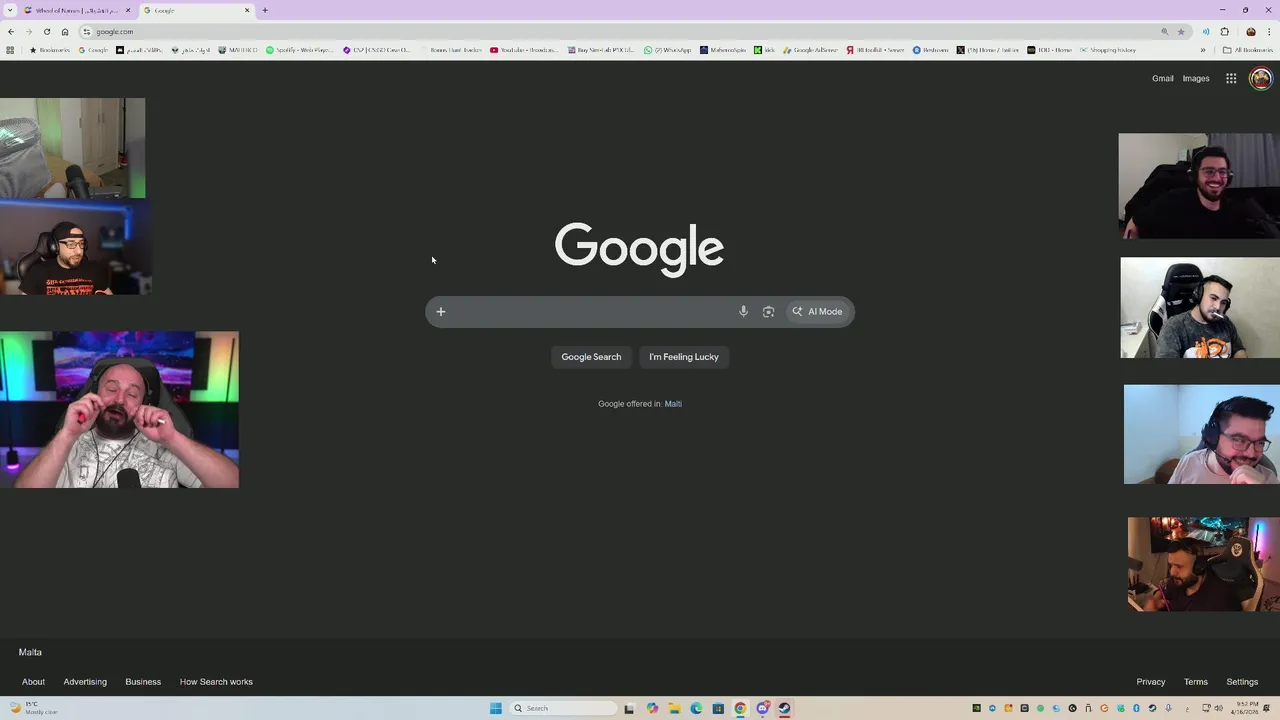This screenshot has width=1280, height=720.
Task: Go back with browser back arrow
Action: point(11,31)
